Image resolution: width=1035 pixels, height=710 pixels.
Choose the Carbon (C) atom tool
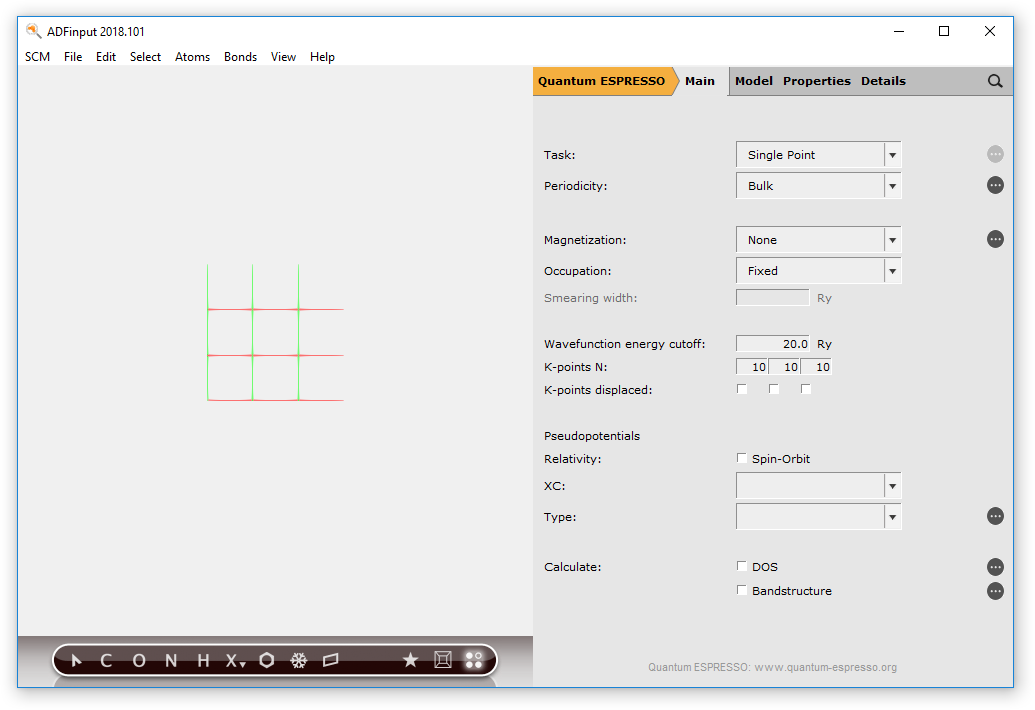[x=106, y=661]
